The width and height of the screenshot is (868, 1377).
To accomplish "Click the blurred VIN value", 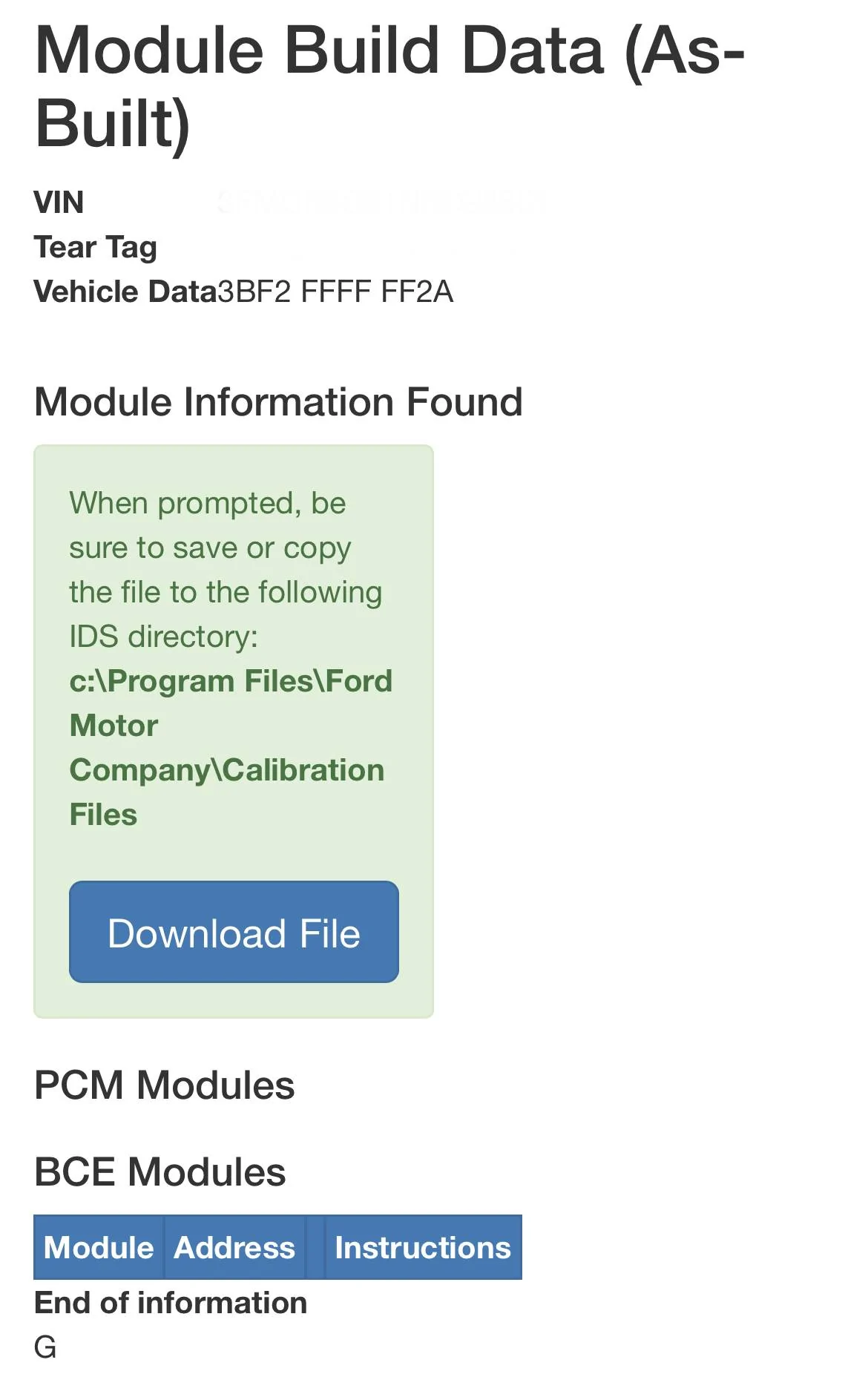I will 382,202.
